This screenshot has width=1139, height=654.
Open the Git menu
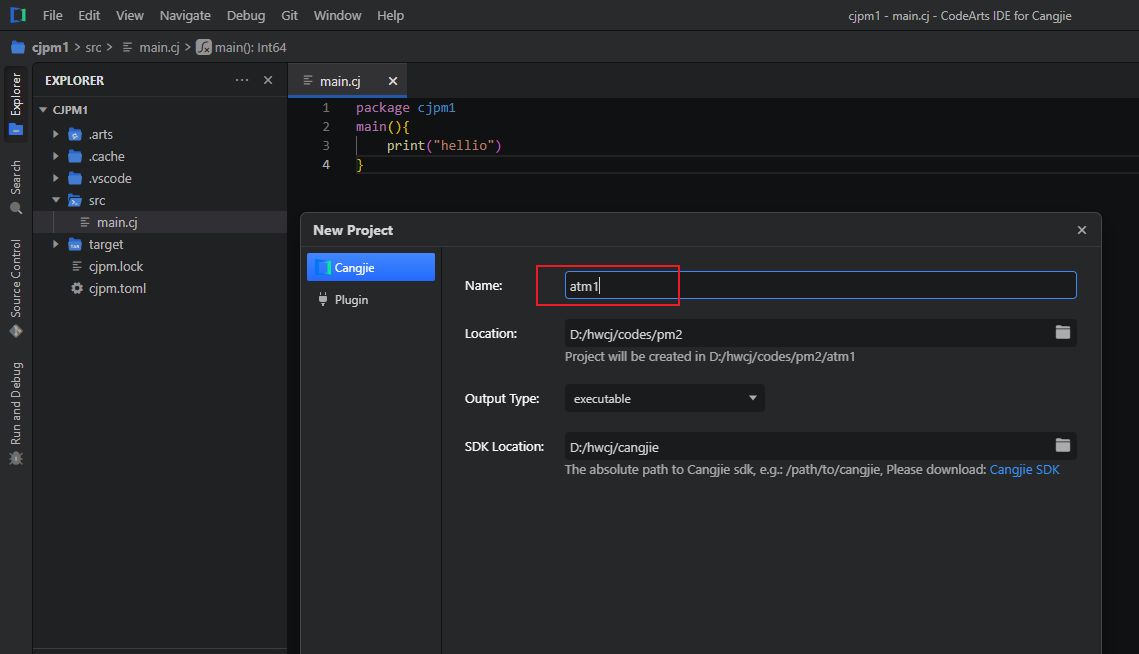pyautogui.click(x=289, y=15)
